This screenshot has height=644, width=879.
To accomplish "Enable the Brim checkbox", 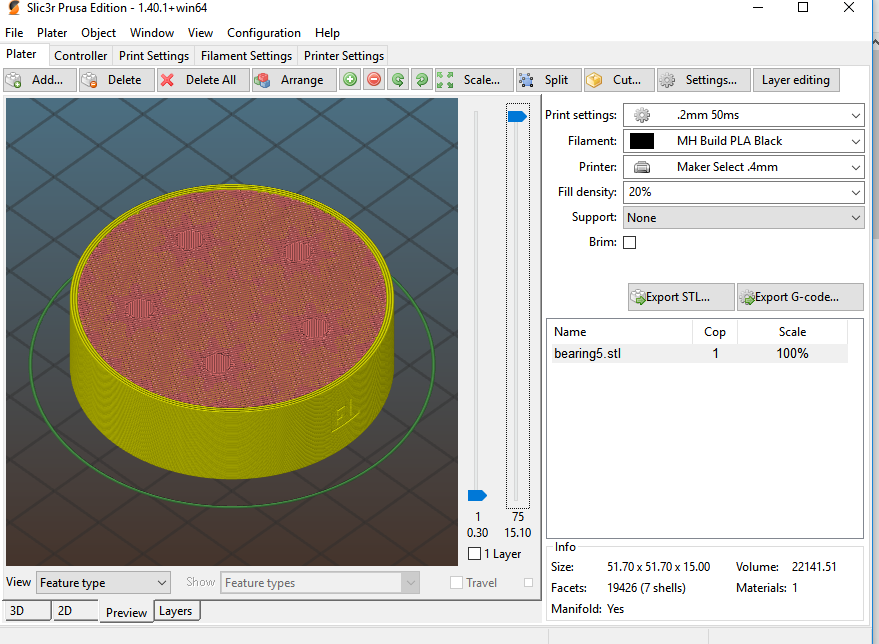I will coord(630,242).
